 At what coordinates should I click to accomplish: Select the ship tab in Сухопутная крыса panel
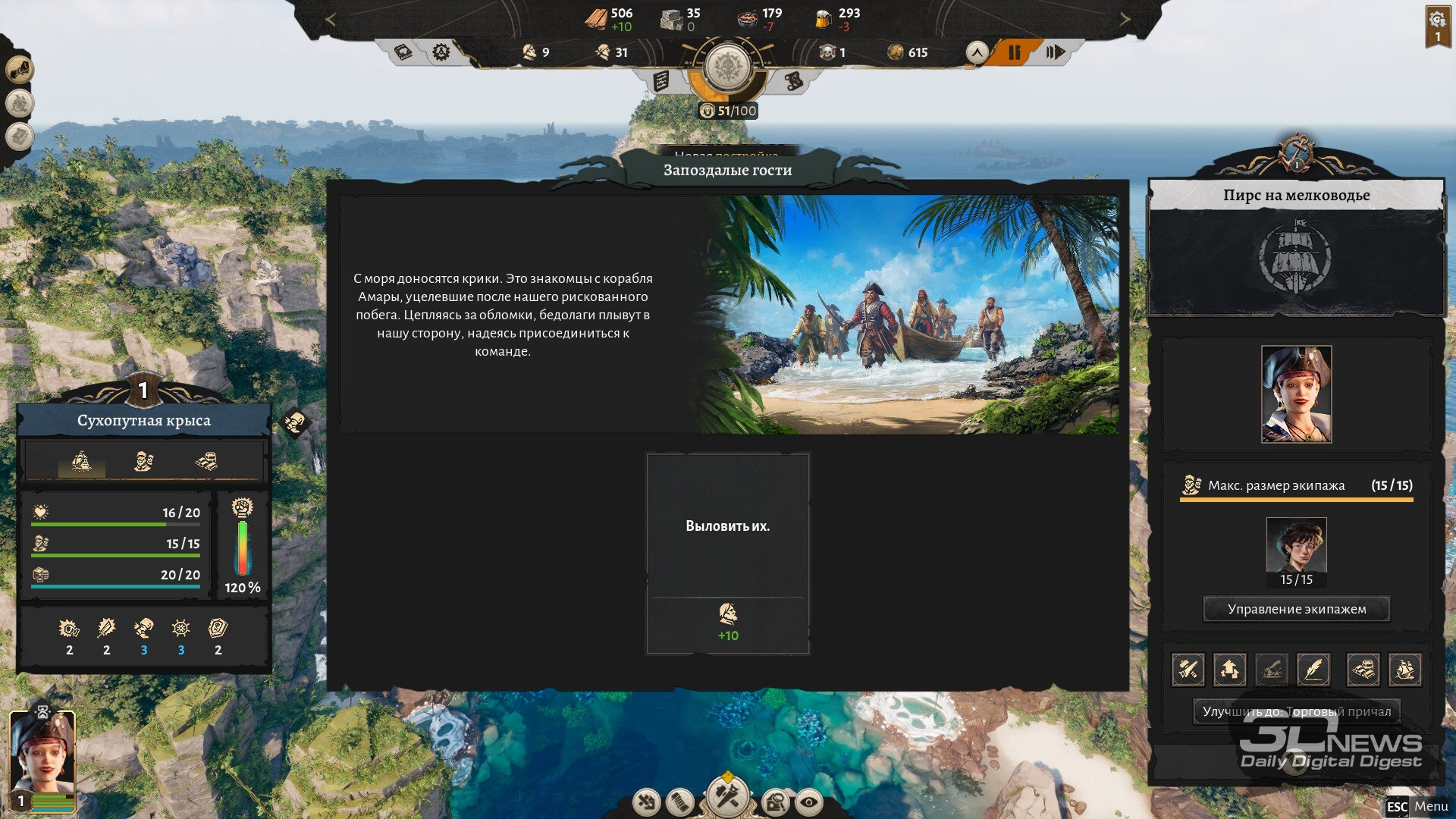pos(81,461)
